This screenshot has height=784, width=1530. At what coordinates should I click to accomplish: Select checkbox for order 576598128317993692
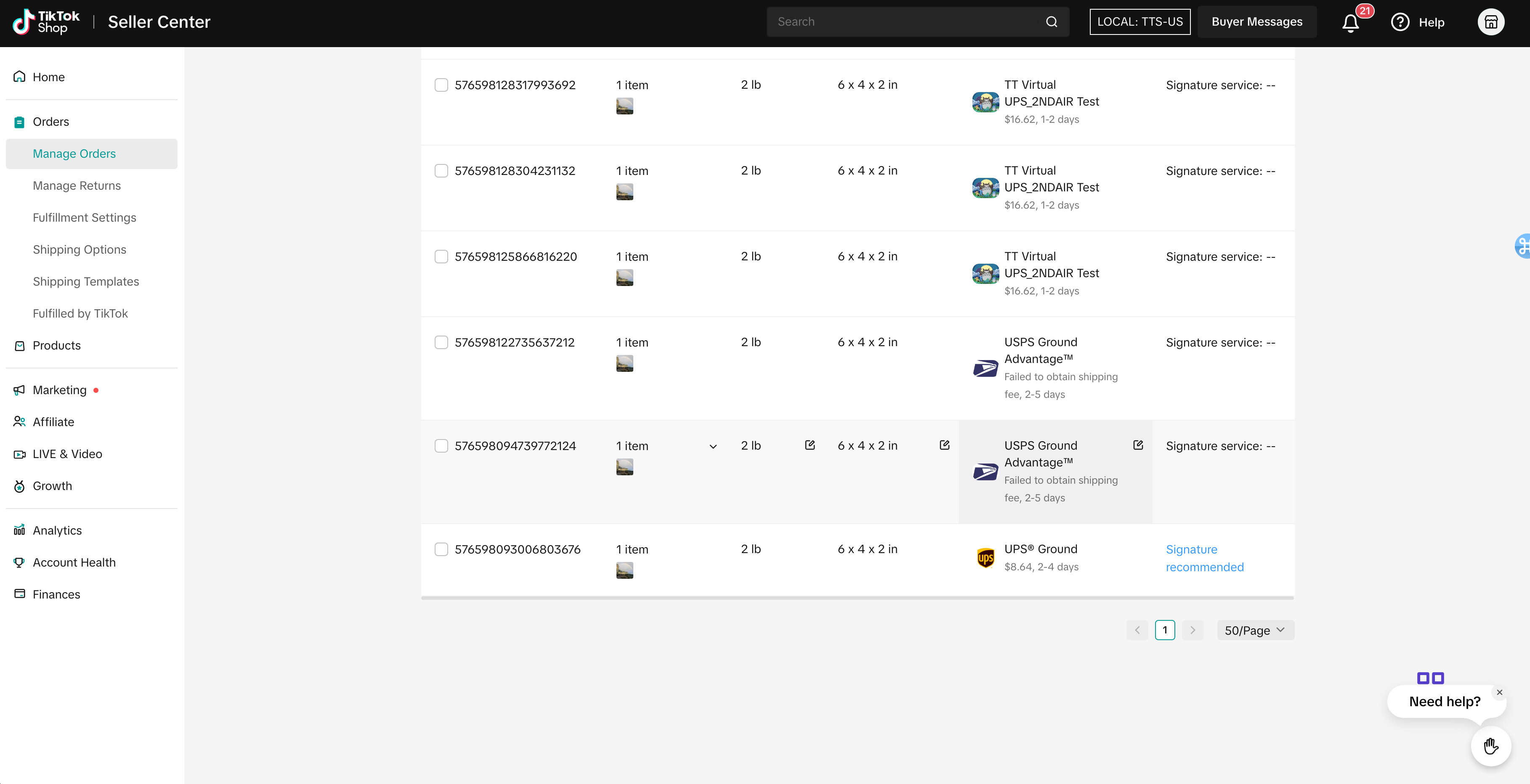pyautogui.click(x=441, y=85)
